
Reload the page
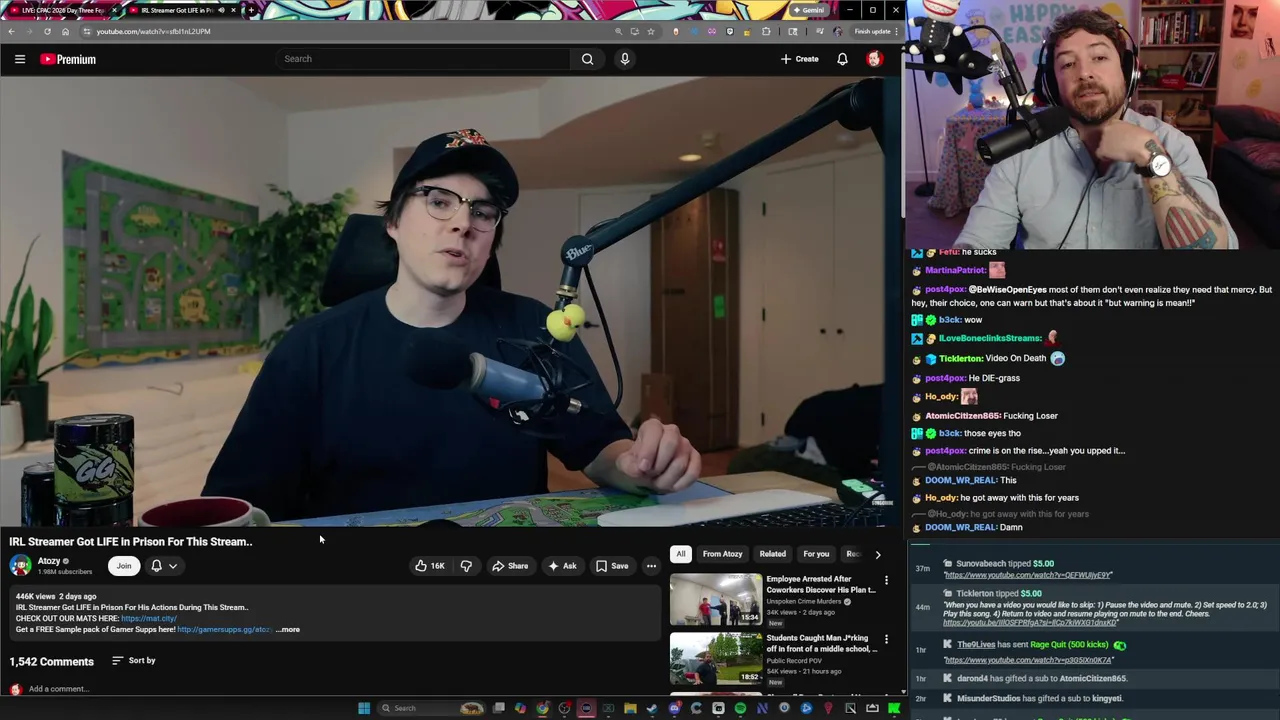[47, 31]
